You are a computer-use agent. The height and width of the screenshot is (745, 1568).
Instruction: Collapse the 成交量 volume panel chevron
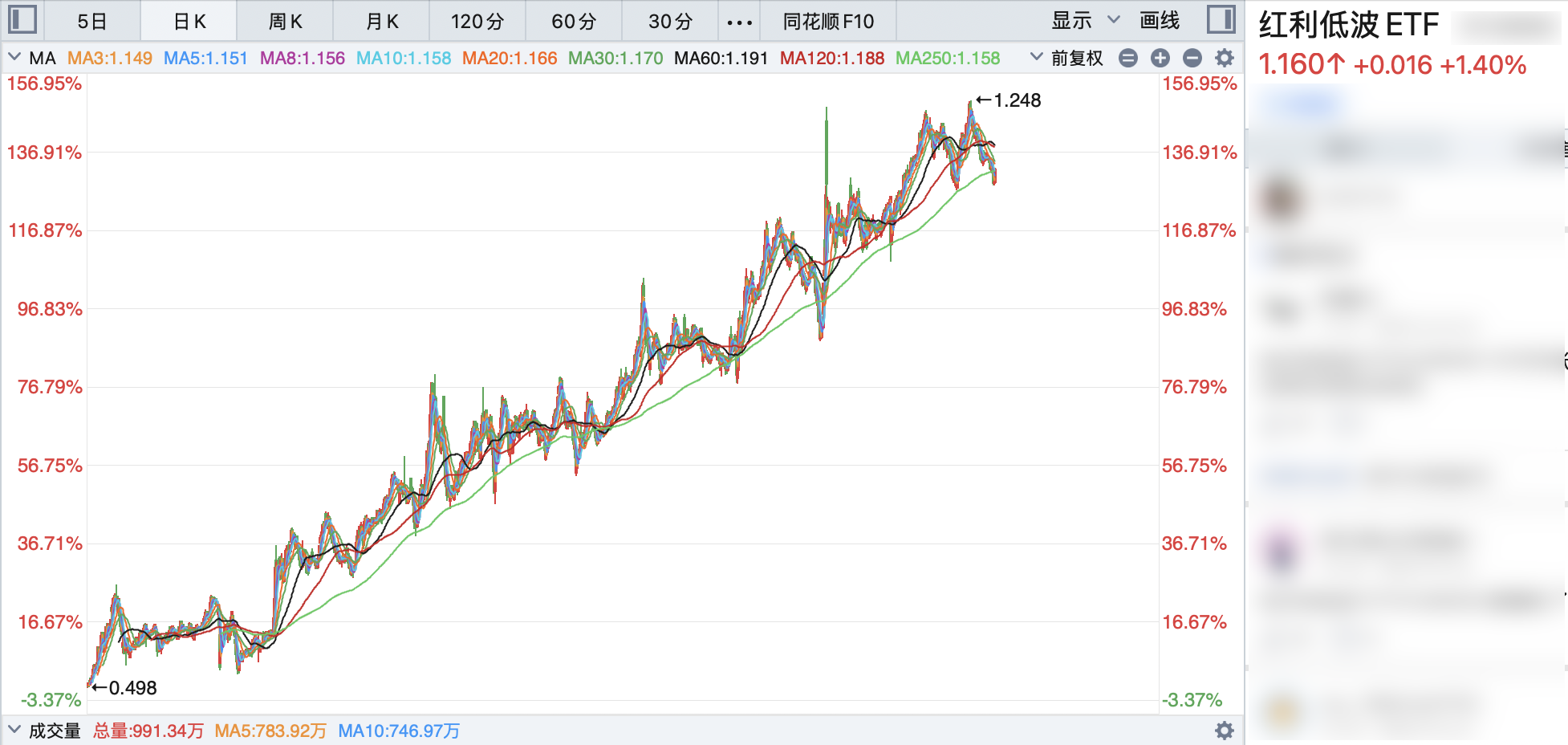coord(14,730)
